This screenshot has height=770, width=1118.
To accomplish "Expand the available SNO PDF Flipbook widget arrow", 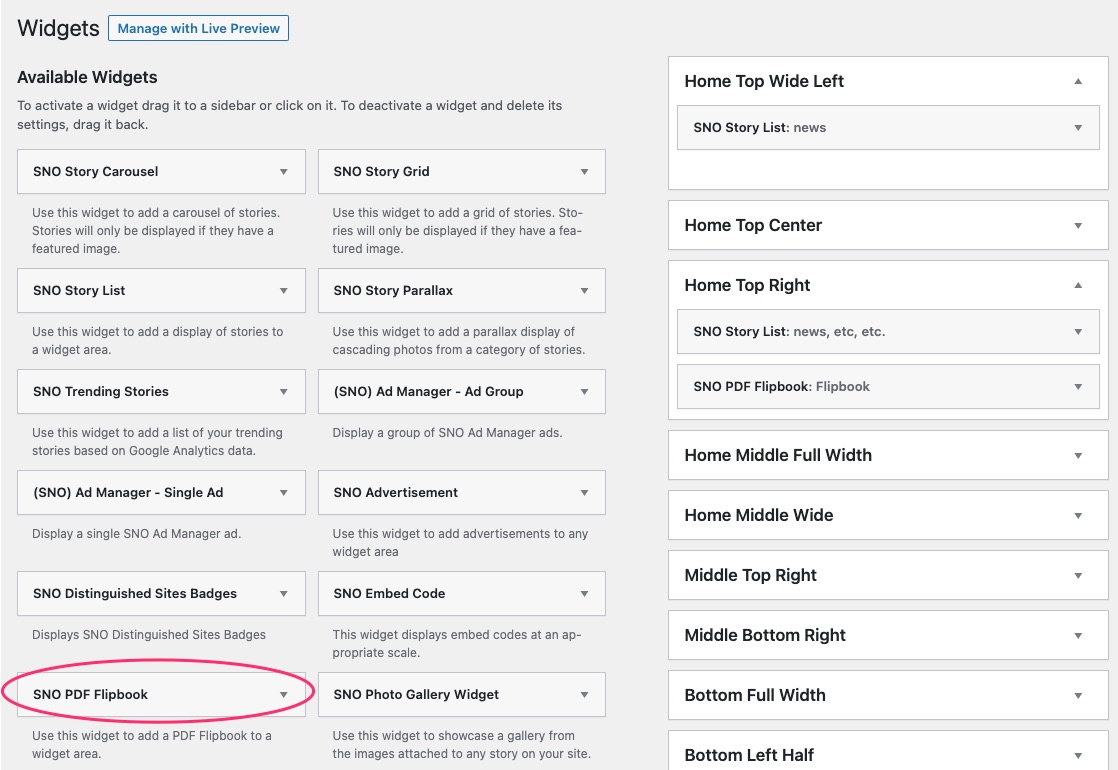I will 284,695.
